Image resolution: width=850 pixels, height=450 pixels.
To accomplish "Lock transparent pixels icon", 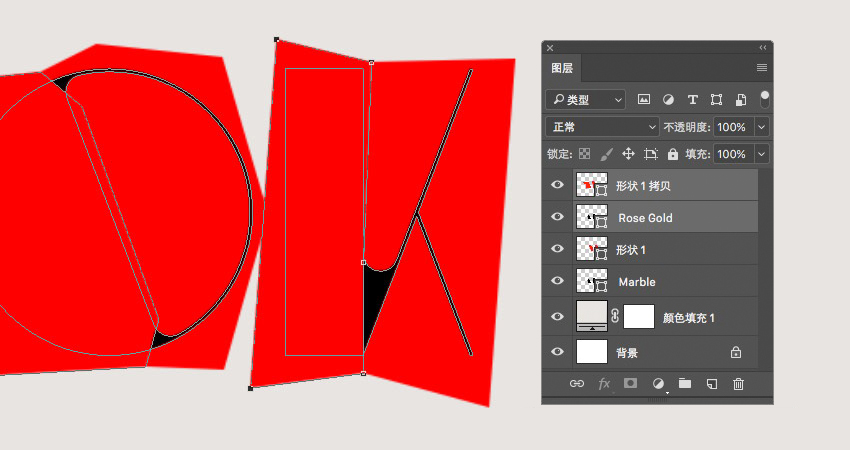I will click(x=584, y=154).
